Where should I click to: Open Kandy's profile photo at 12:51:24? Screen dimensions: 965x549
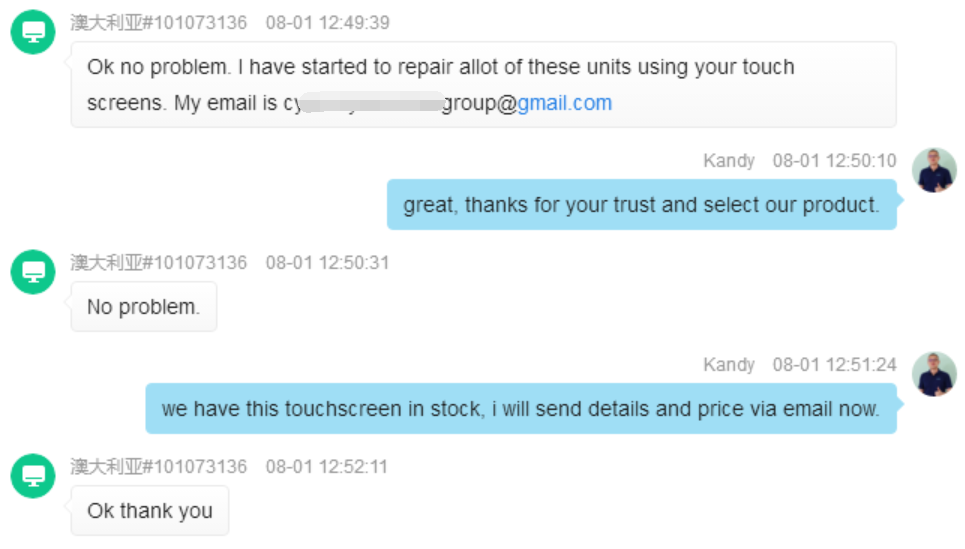[x=934, y=374]
